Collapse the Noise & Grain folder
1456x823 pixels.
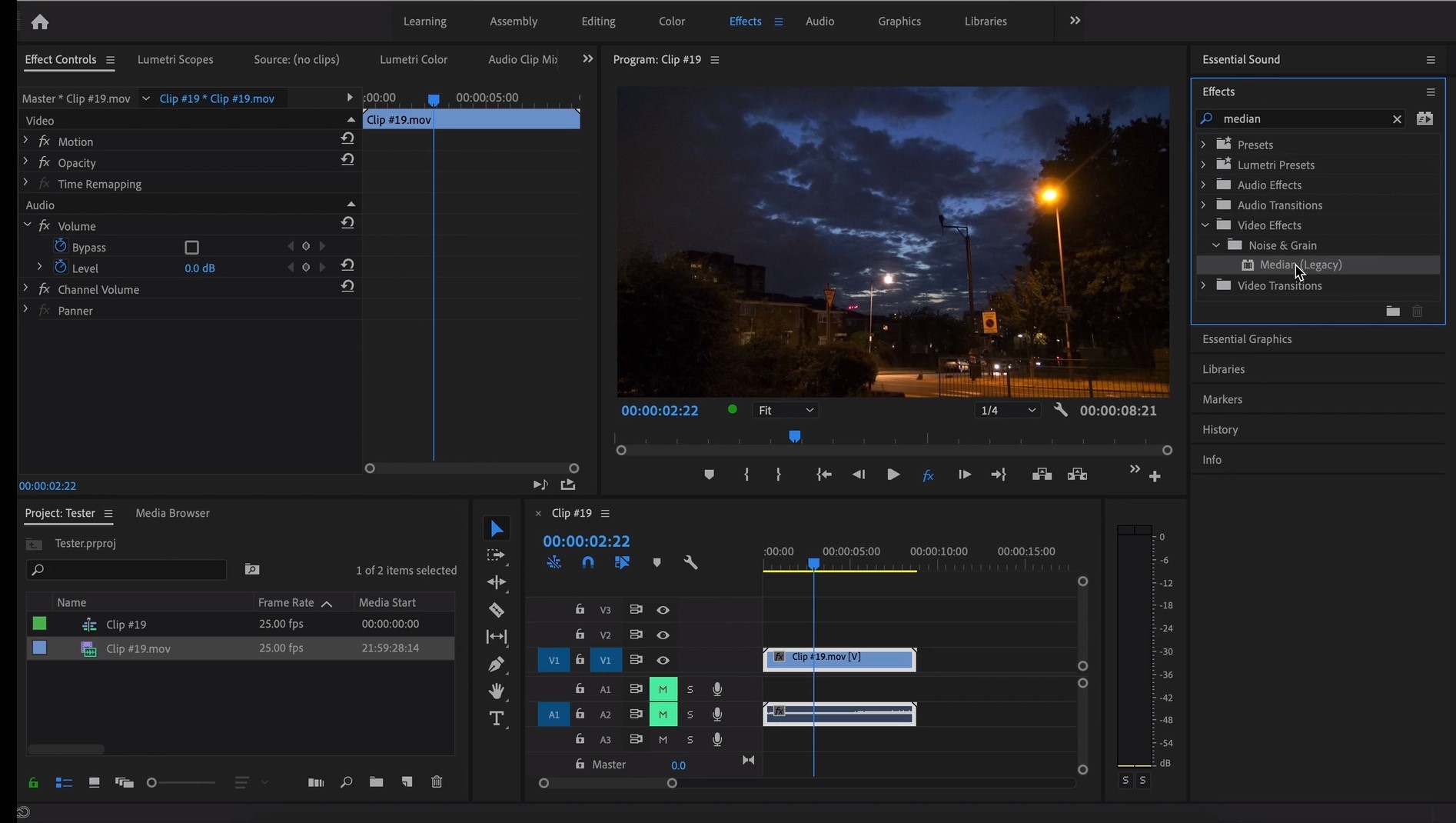click(1216, 245)
